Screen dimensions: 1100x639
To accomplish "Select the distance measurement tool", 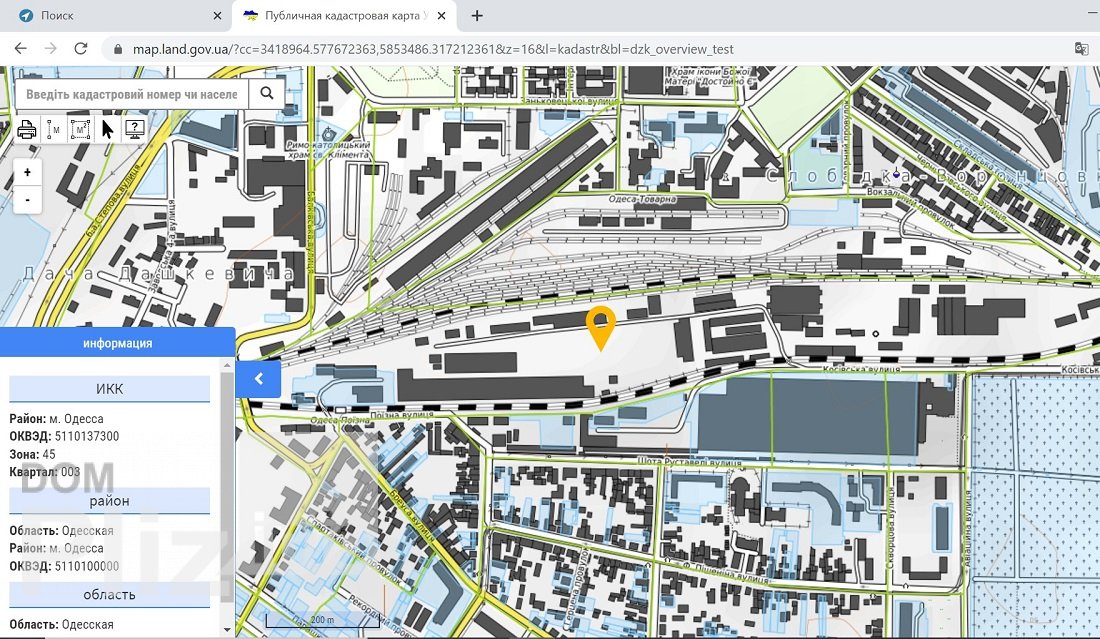I will [54, 129].
